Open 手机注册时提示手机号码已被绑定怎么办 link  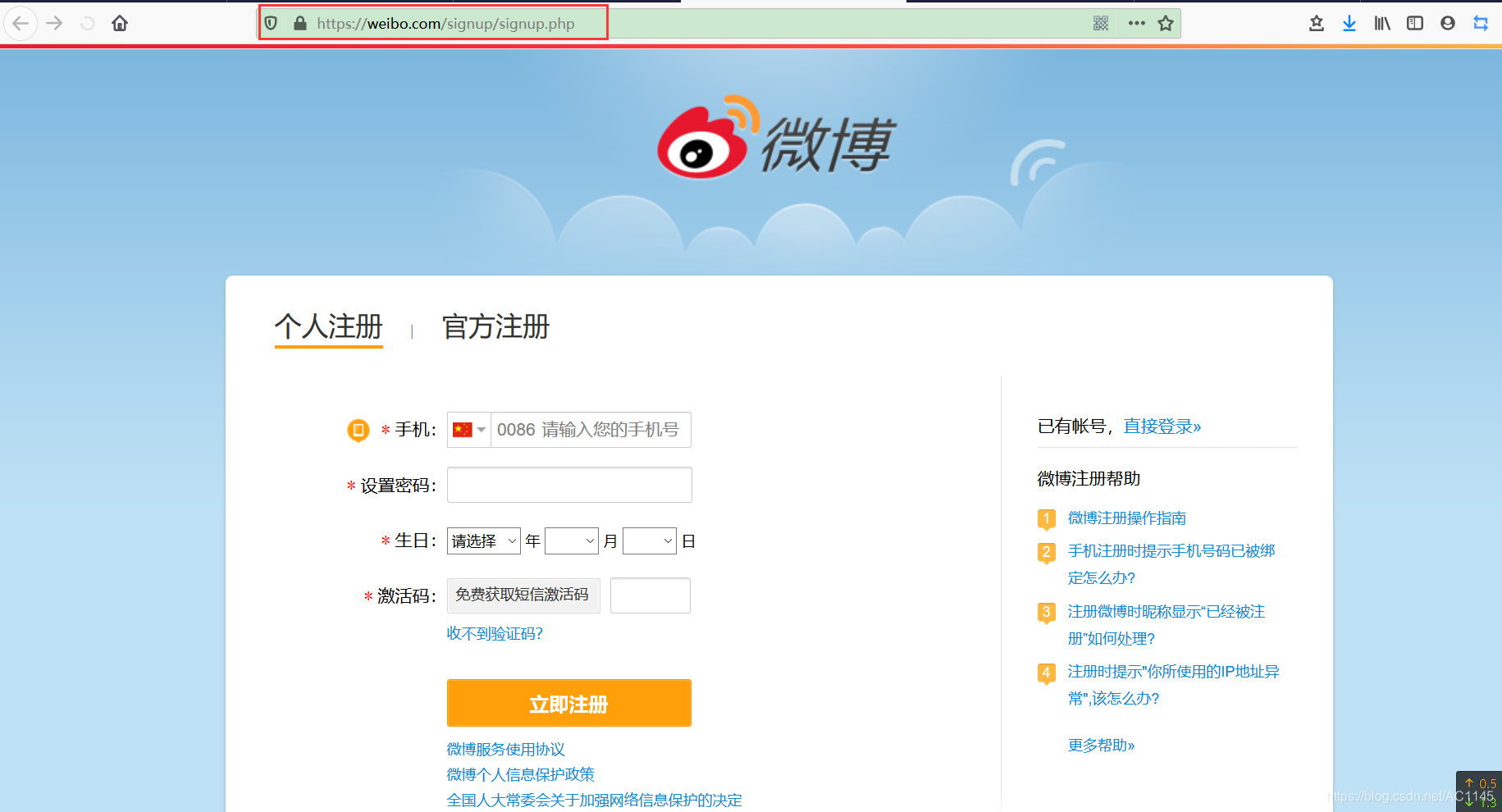pyautogui.click(x=1171, y=564)
